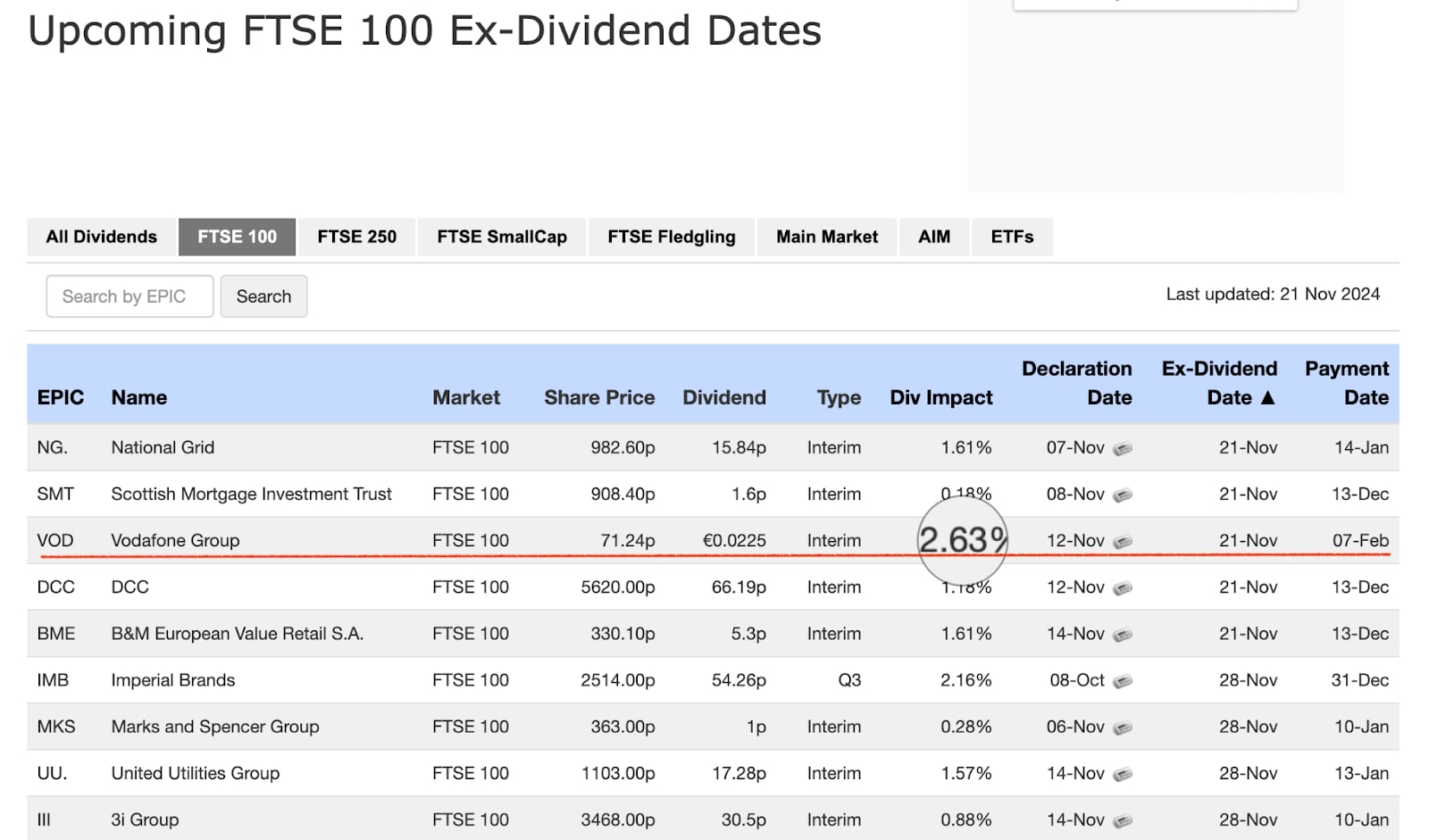
Task: Open Marks and Spencer declaration icon
Action: coord(1123,728)
